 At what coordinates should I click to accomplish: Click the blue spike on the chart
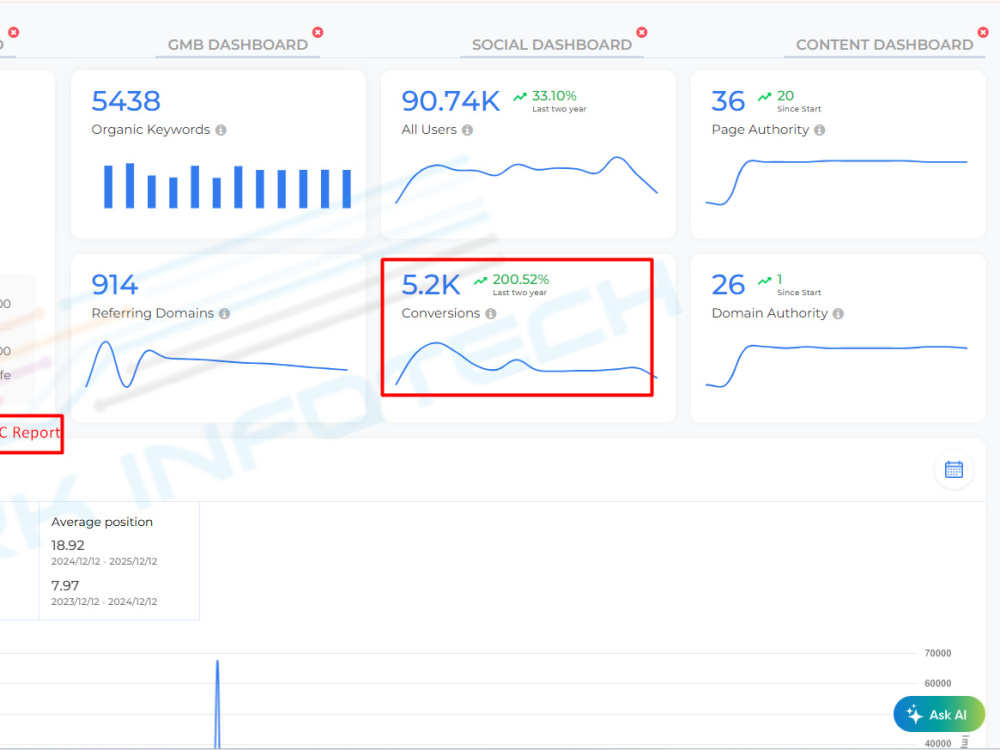coord(217,702)
